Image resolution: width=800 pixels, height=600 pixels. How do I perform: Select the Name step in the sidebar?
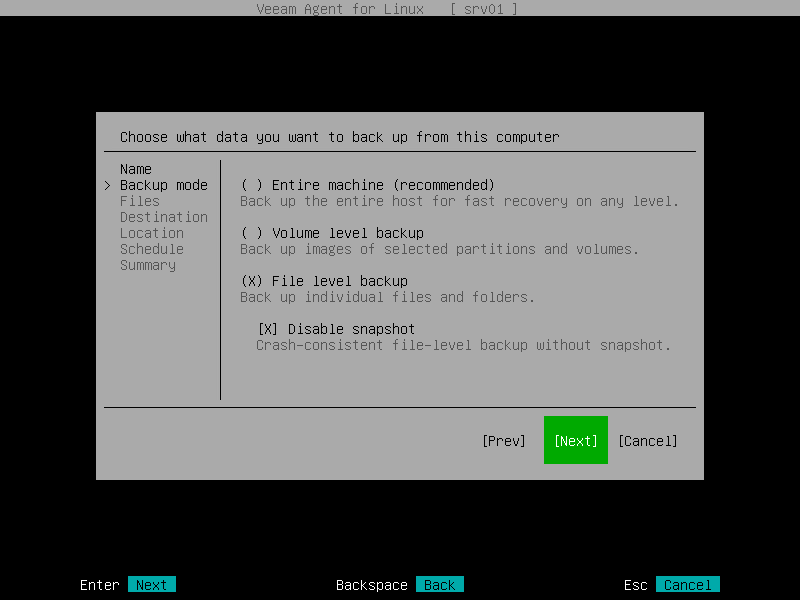tap(135, 169)
